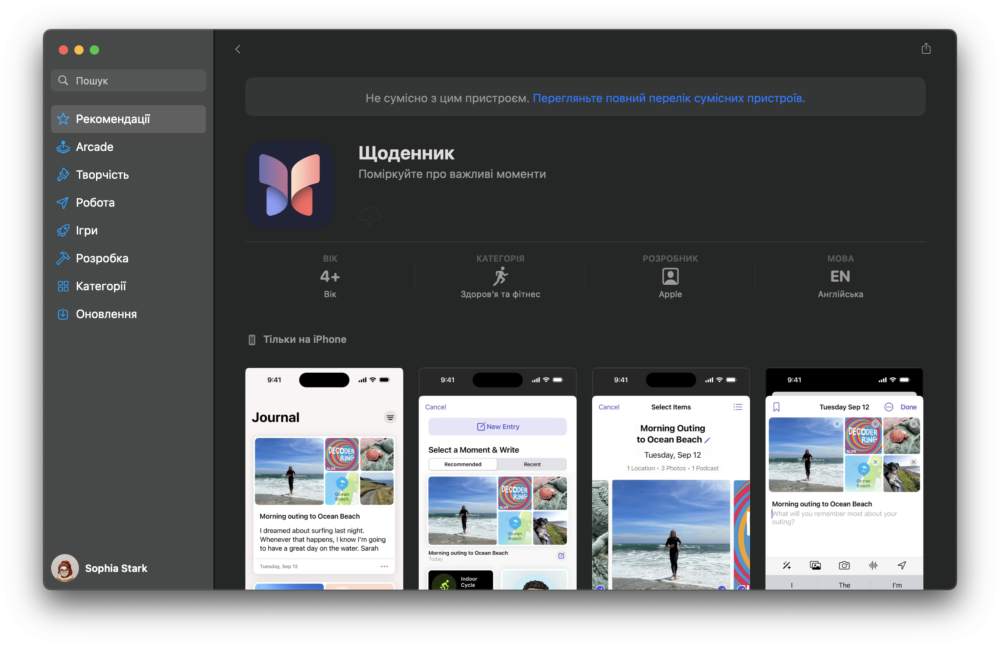
Task: Click the magnifier icon in the search field
Action: [x=63, y=80]
